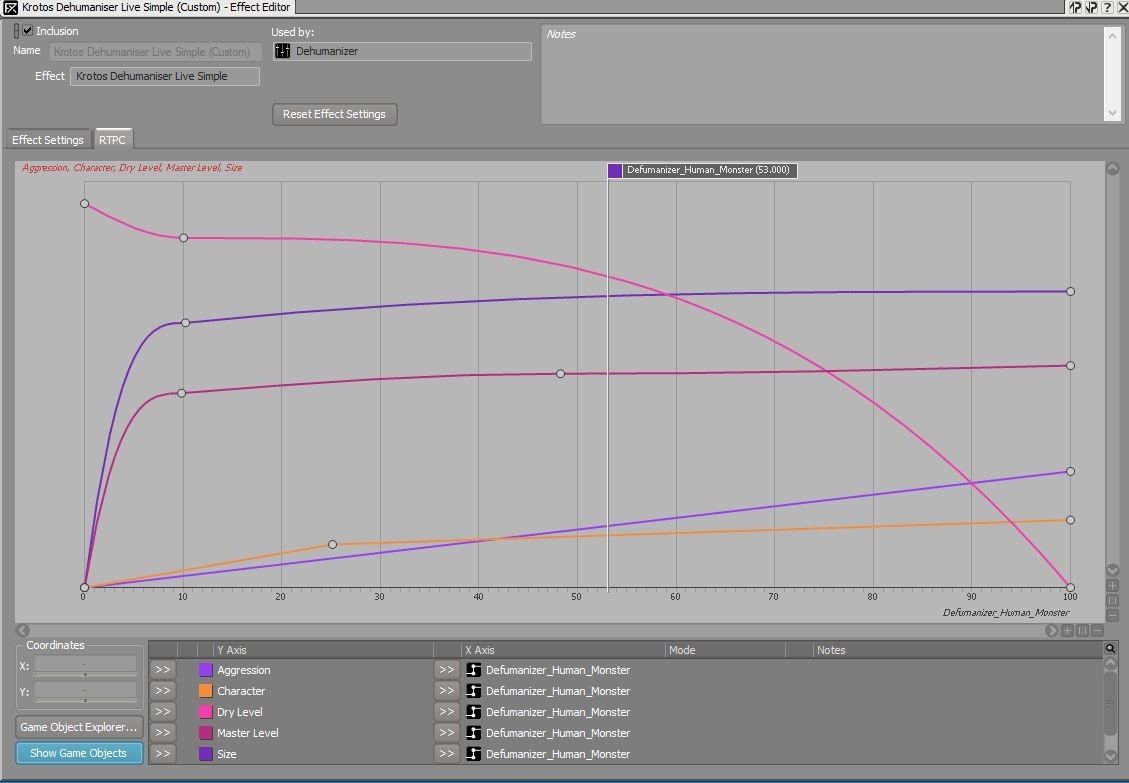
Task: Select the RTPC tab
Action: pyautogui.click(x=112, y=140)
